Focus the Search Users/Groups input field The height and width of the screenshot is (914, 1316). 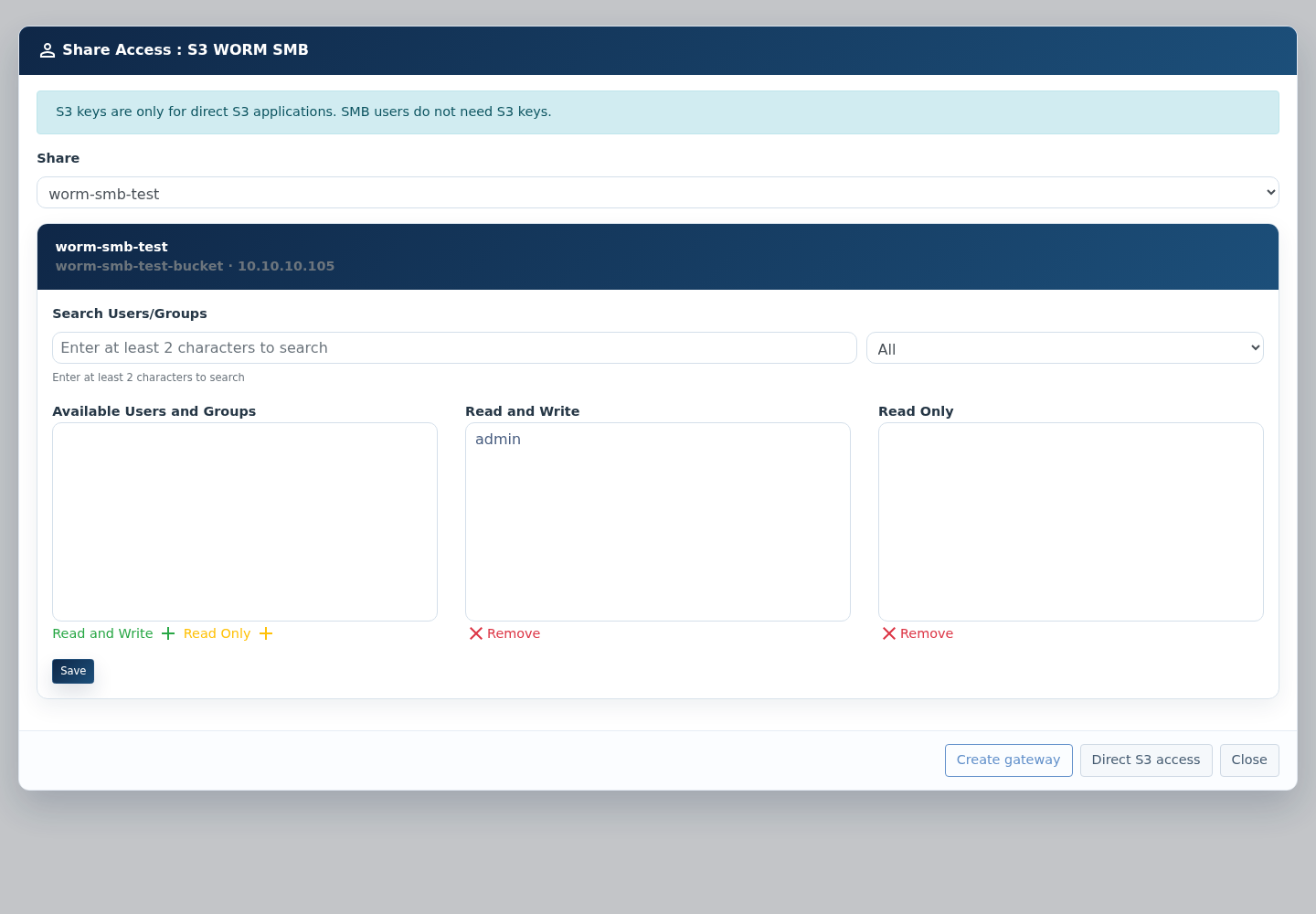point(454,348)
